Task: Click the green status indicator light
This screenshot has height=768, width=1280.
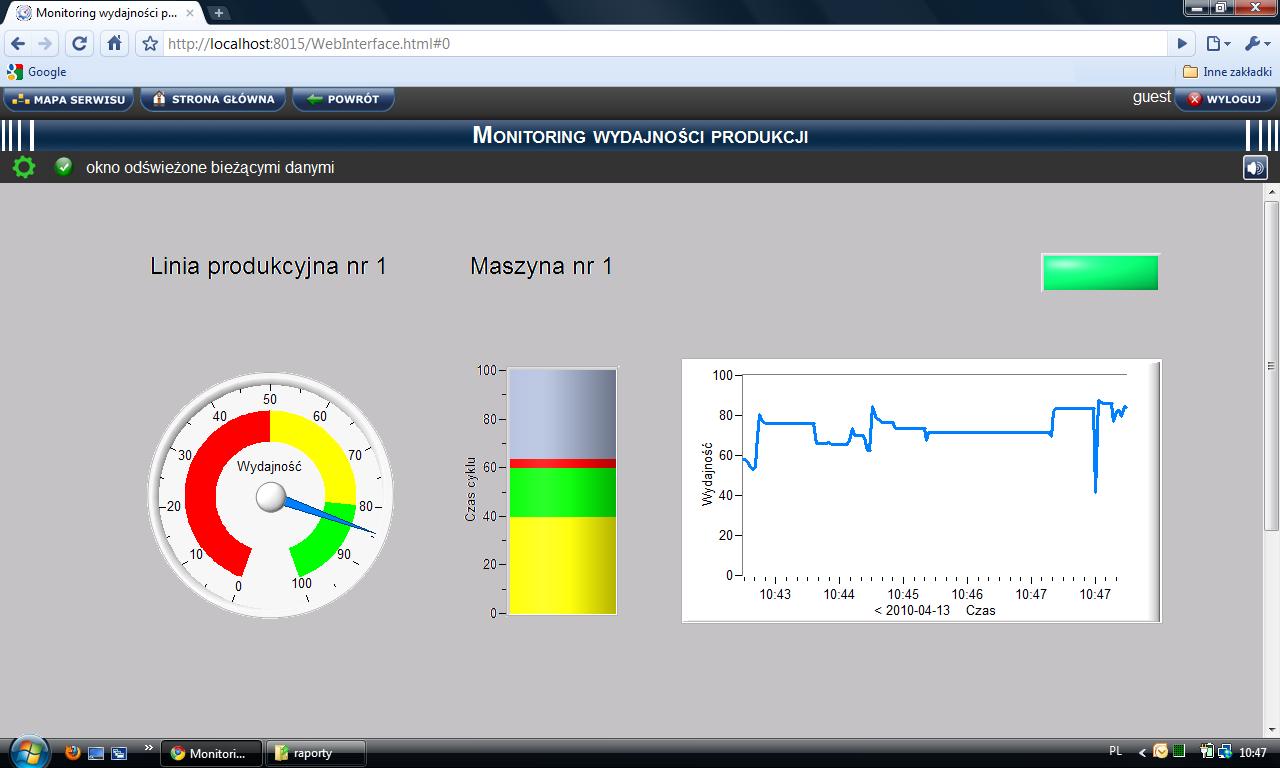Action: (1100, 272)
